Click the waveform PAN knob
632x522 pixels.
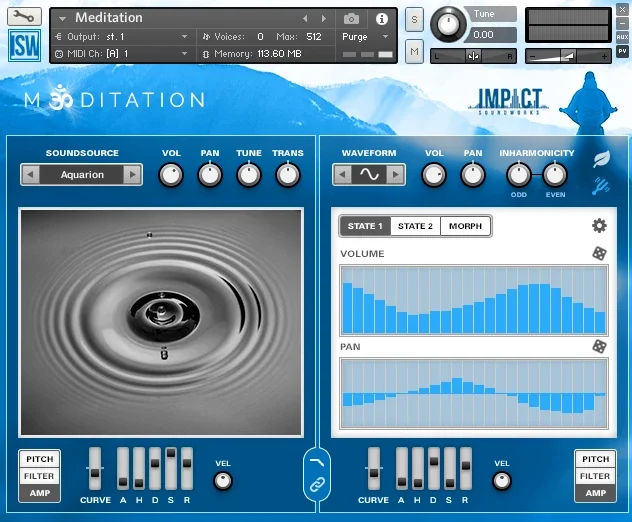coord(472,175)
